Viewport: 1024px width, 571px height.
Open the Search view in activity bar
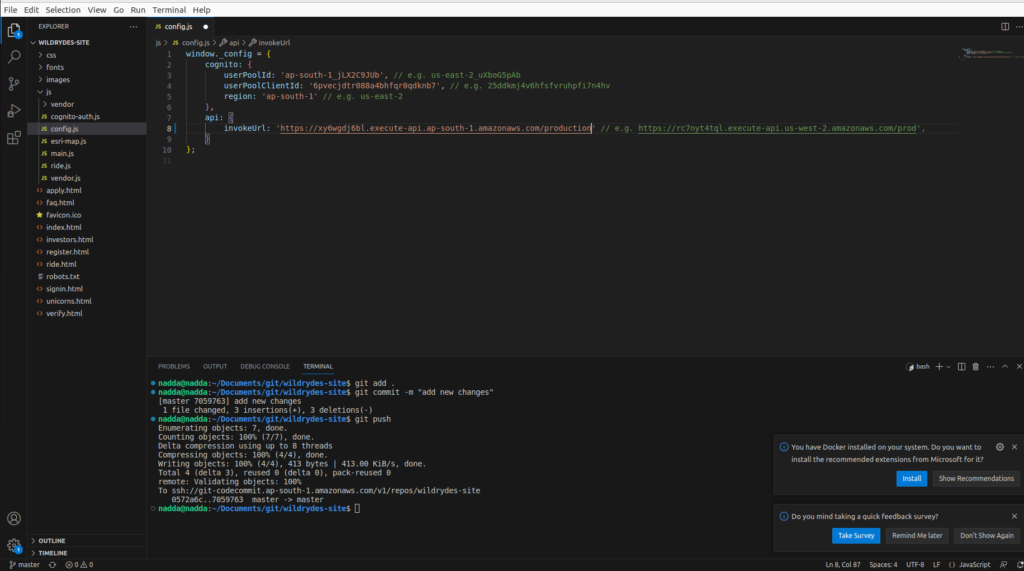coord(14,57)
